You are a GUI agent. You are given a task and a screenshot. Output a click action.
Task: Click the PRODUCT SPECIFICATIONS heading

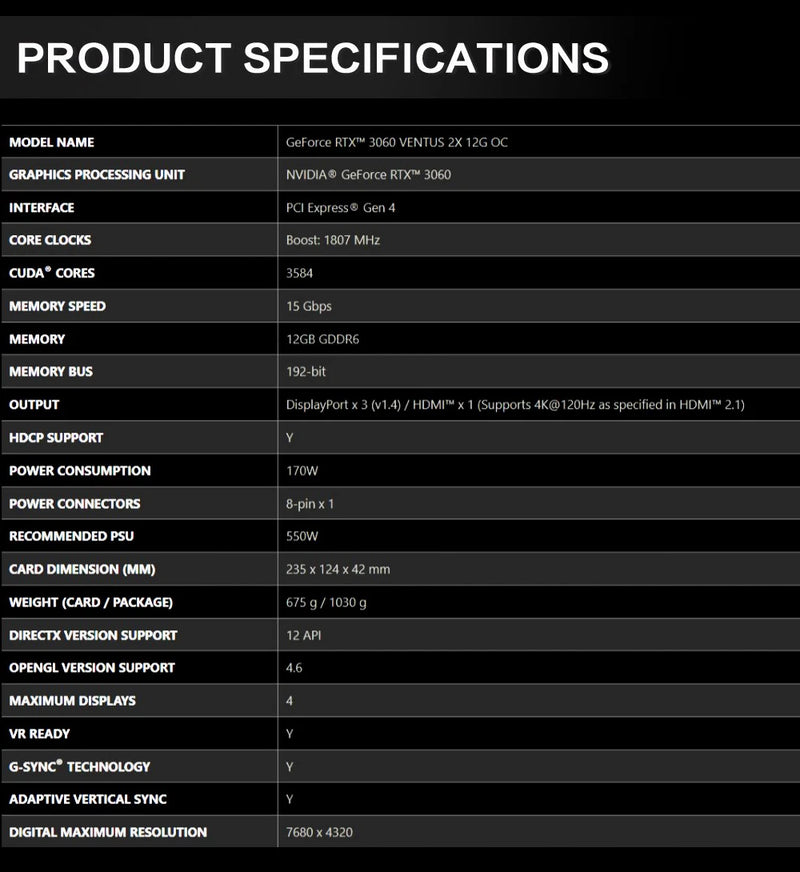(313, 57)
